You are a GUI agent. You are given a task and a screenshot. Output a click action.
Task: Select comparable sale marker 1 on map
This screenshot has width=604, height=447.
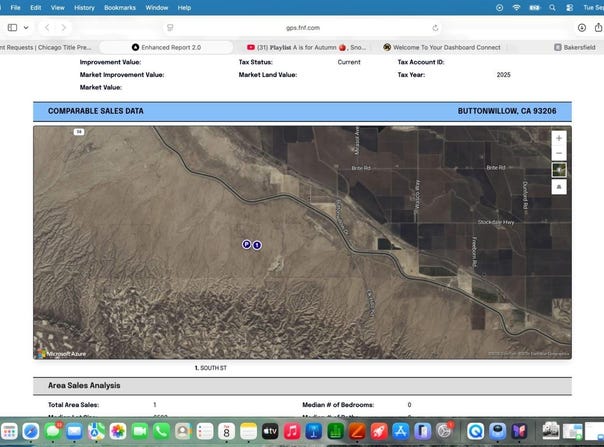point(257,245)
